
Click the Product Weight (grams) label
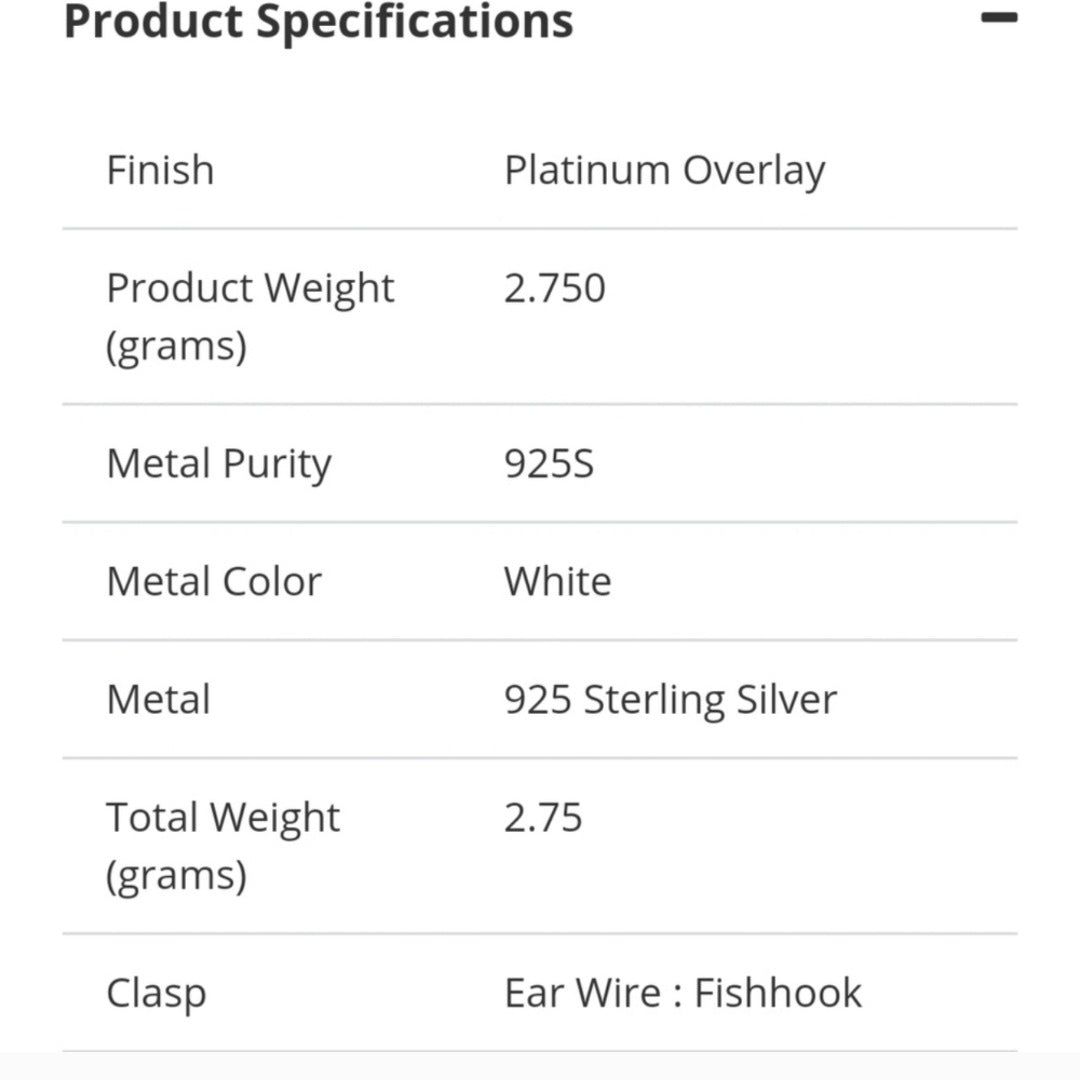(x=250, y=315)
